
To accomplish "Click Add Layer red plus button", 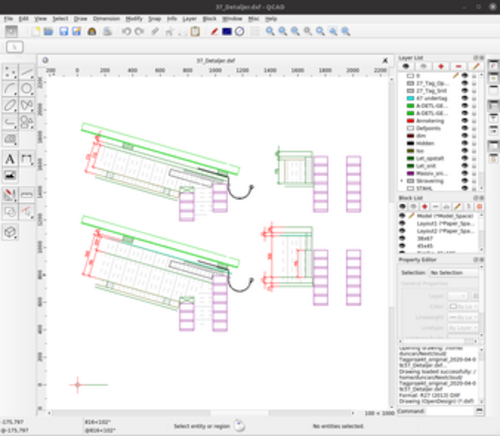I will coord(441,66).
